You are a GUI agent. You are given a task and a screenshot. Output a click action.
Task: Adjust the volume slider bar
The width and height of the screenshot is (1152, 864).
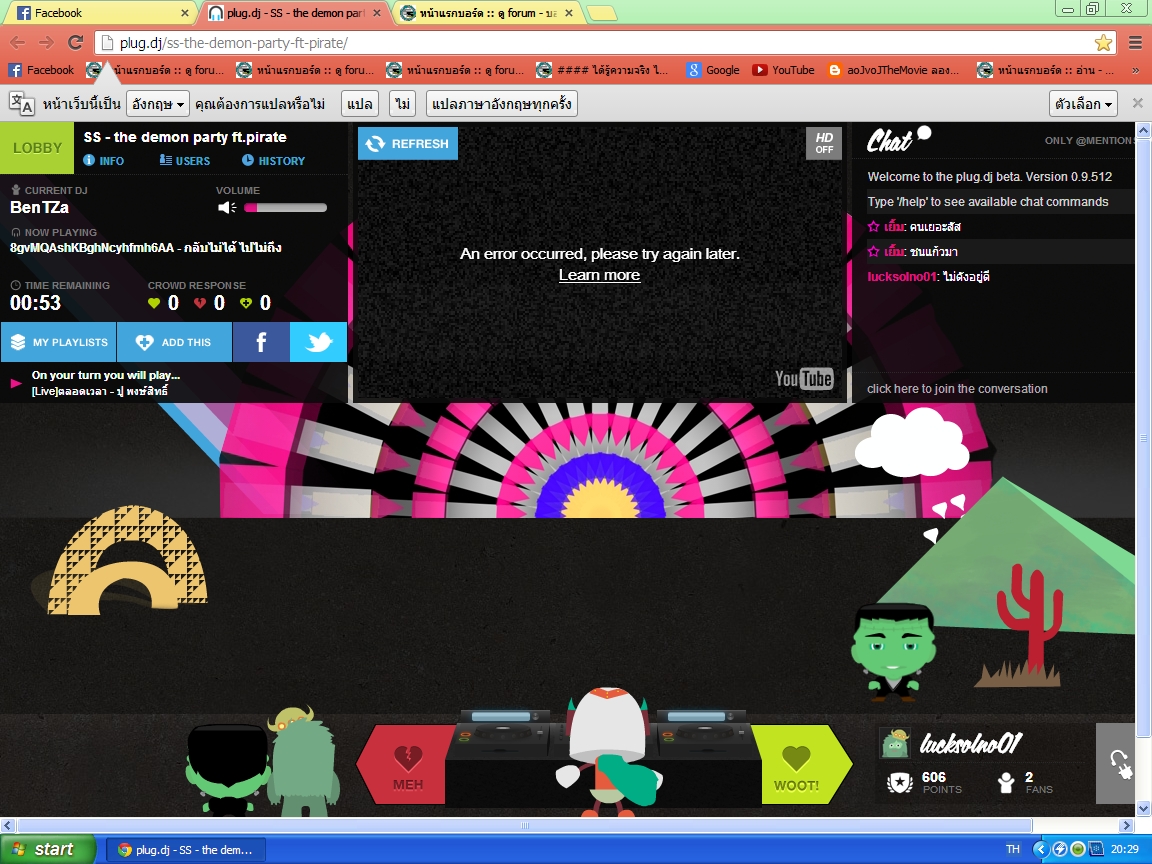click(x=286, y=208)
